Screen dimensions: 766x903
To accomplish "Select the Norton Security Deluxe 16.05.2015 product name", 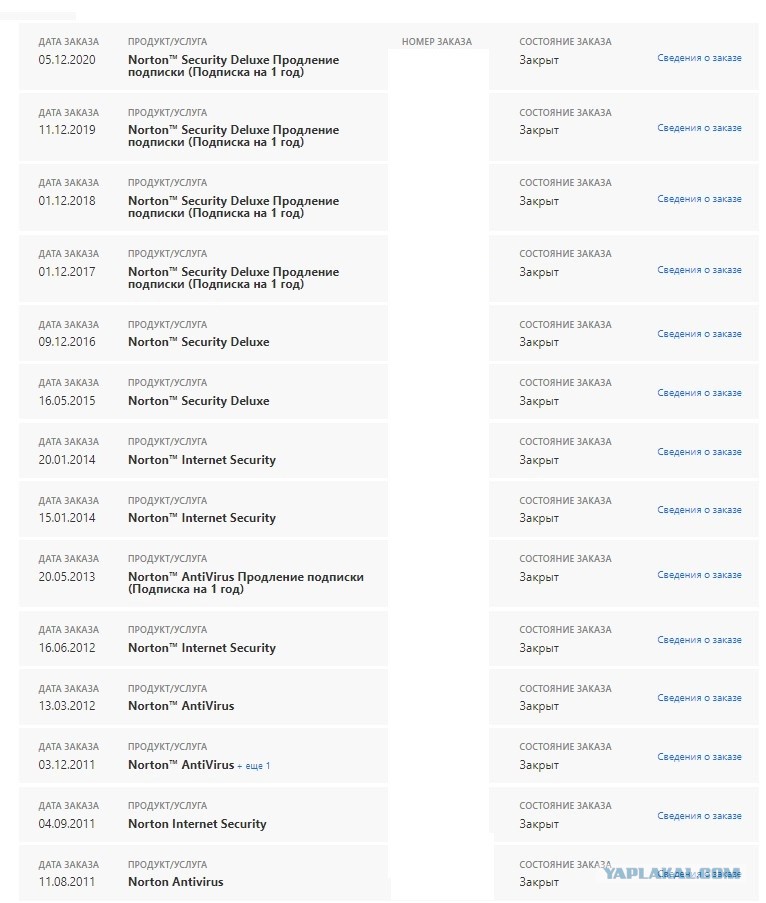I will tap(199, 401).
